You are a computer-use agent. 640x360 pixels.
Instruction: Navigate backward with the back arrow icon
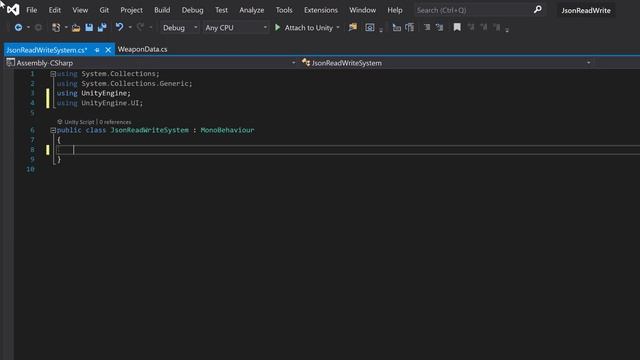18,27
